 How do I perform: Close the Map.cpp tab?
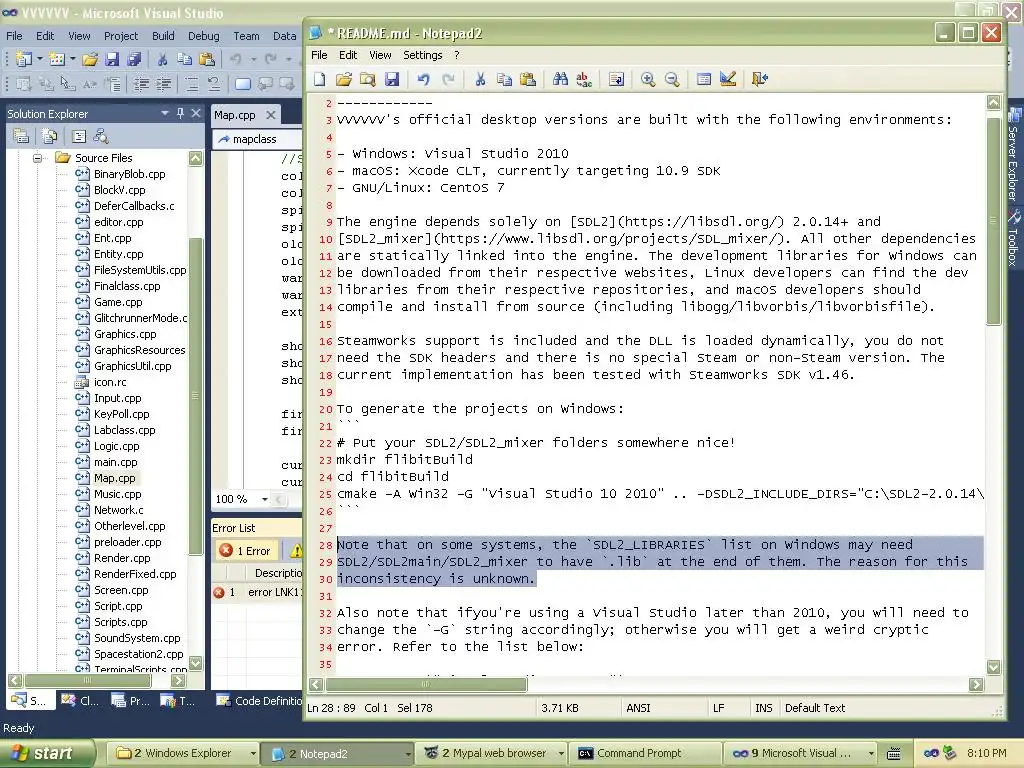click(x=270, y=115)
